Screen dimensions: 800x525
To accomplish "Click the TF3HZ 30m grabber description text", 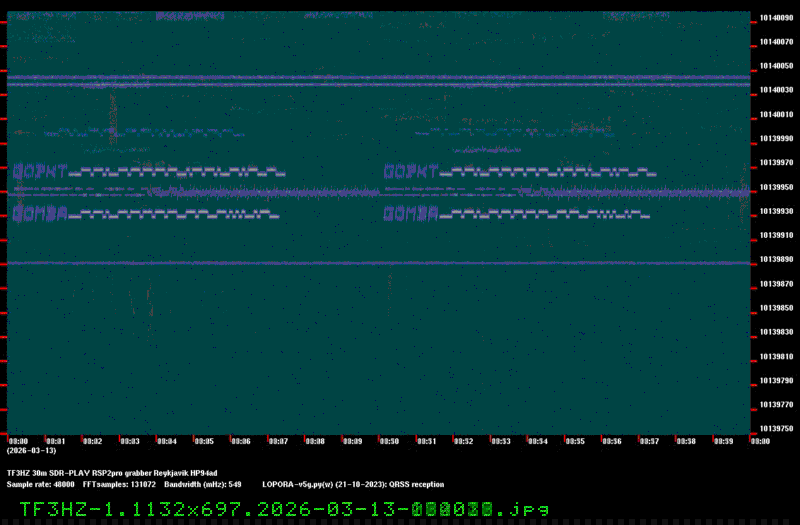I will (112, 473).
